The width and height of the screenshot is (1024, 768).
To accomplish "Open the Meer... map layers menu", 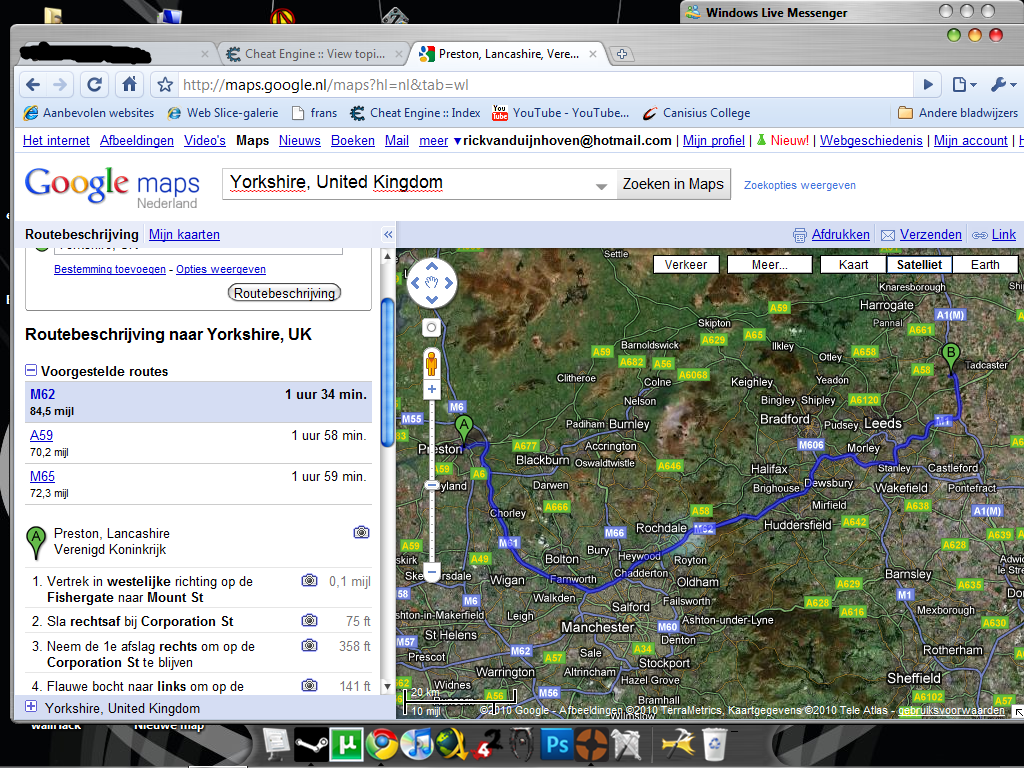I will [769, 265].
